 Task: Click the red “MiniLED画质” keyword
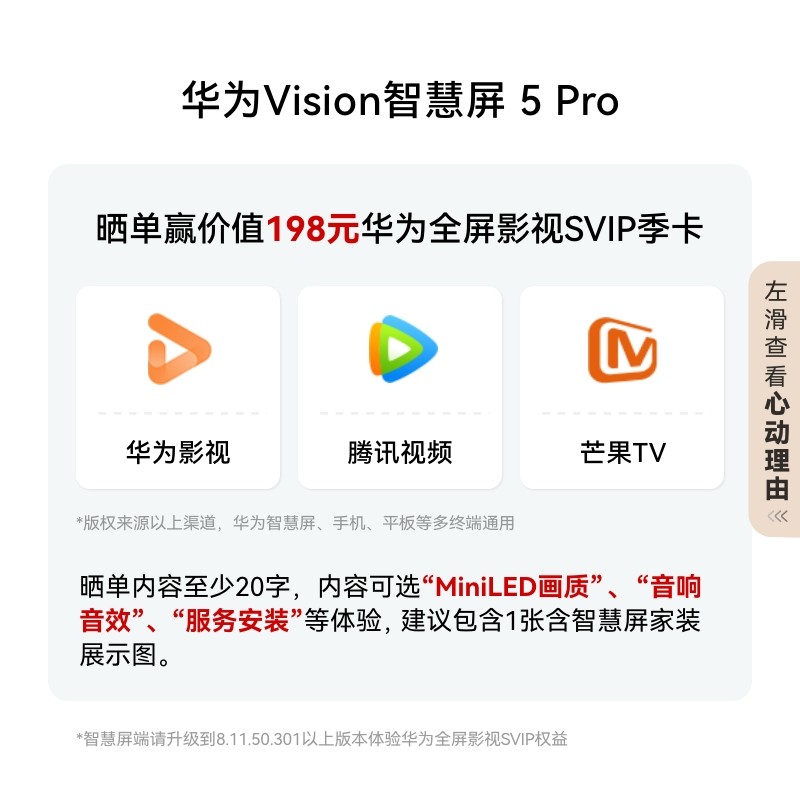click(x=513, y=586)
